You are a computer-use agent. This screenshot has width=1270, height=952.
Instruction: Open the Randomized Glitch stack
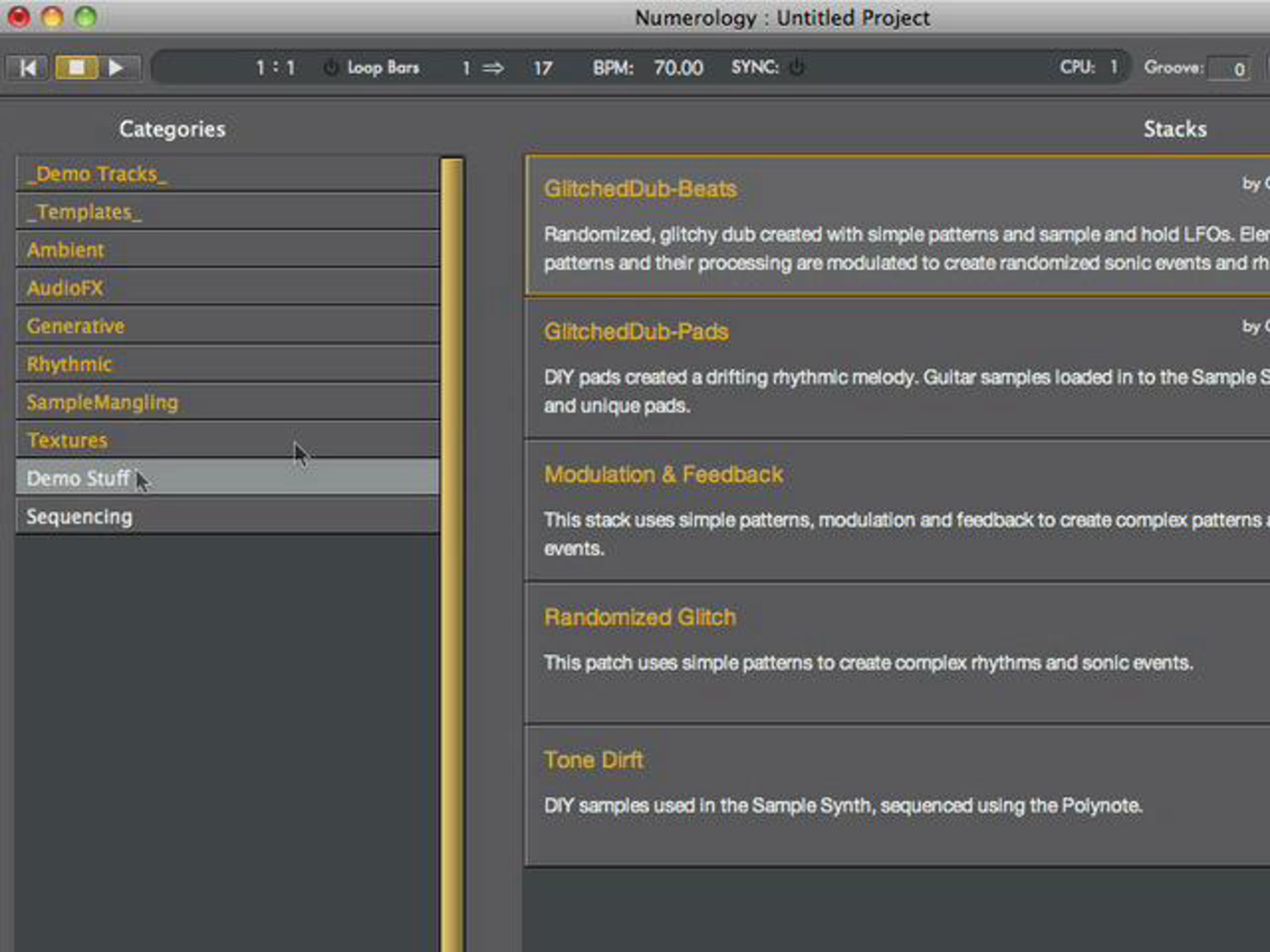[x=897, y=654]
